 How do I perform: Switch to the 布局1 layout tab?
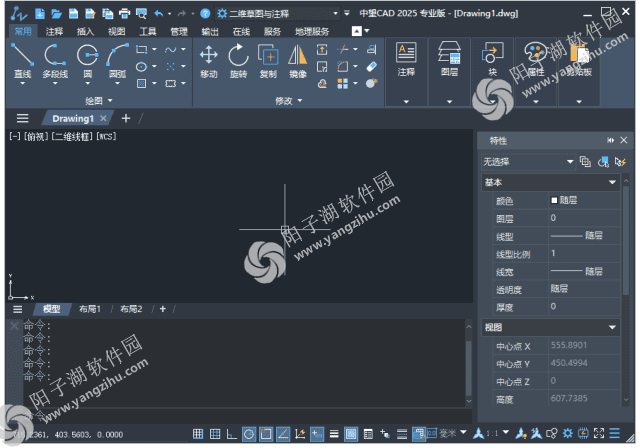(90, 309)
